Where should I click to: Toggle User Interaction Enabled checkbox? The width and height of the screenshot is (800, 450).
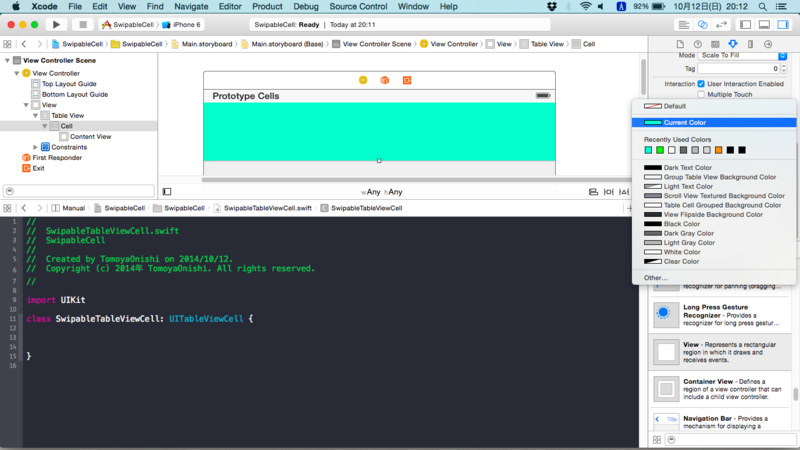click(x=701, y=84)
